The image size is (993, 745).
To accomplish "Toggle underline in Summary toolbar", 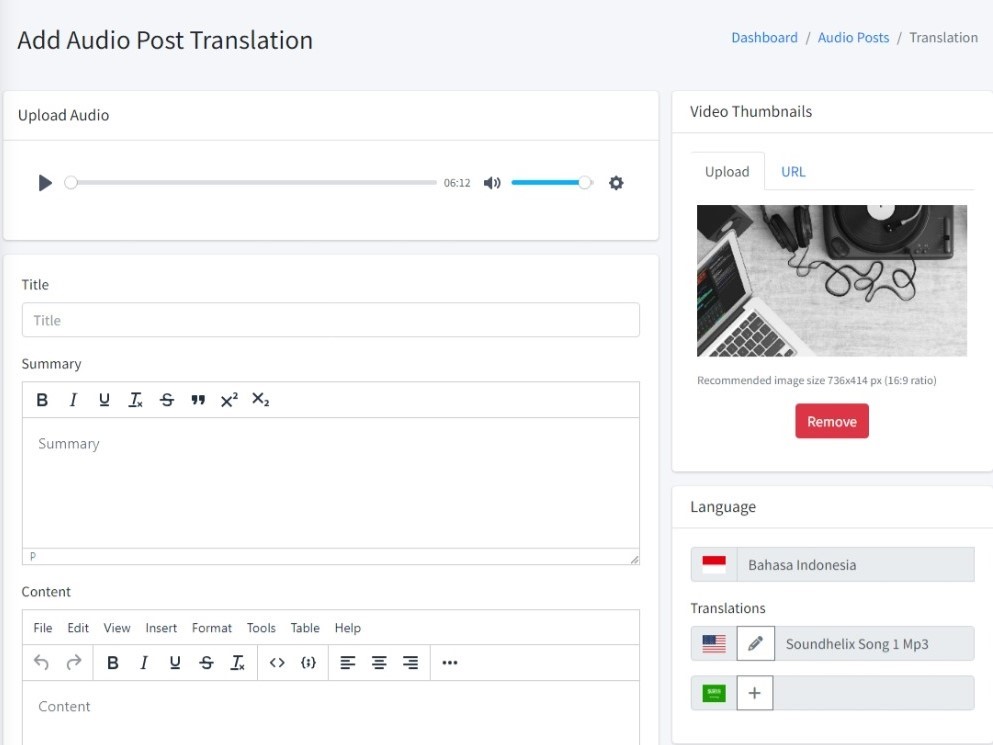I will (104, 400).
